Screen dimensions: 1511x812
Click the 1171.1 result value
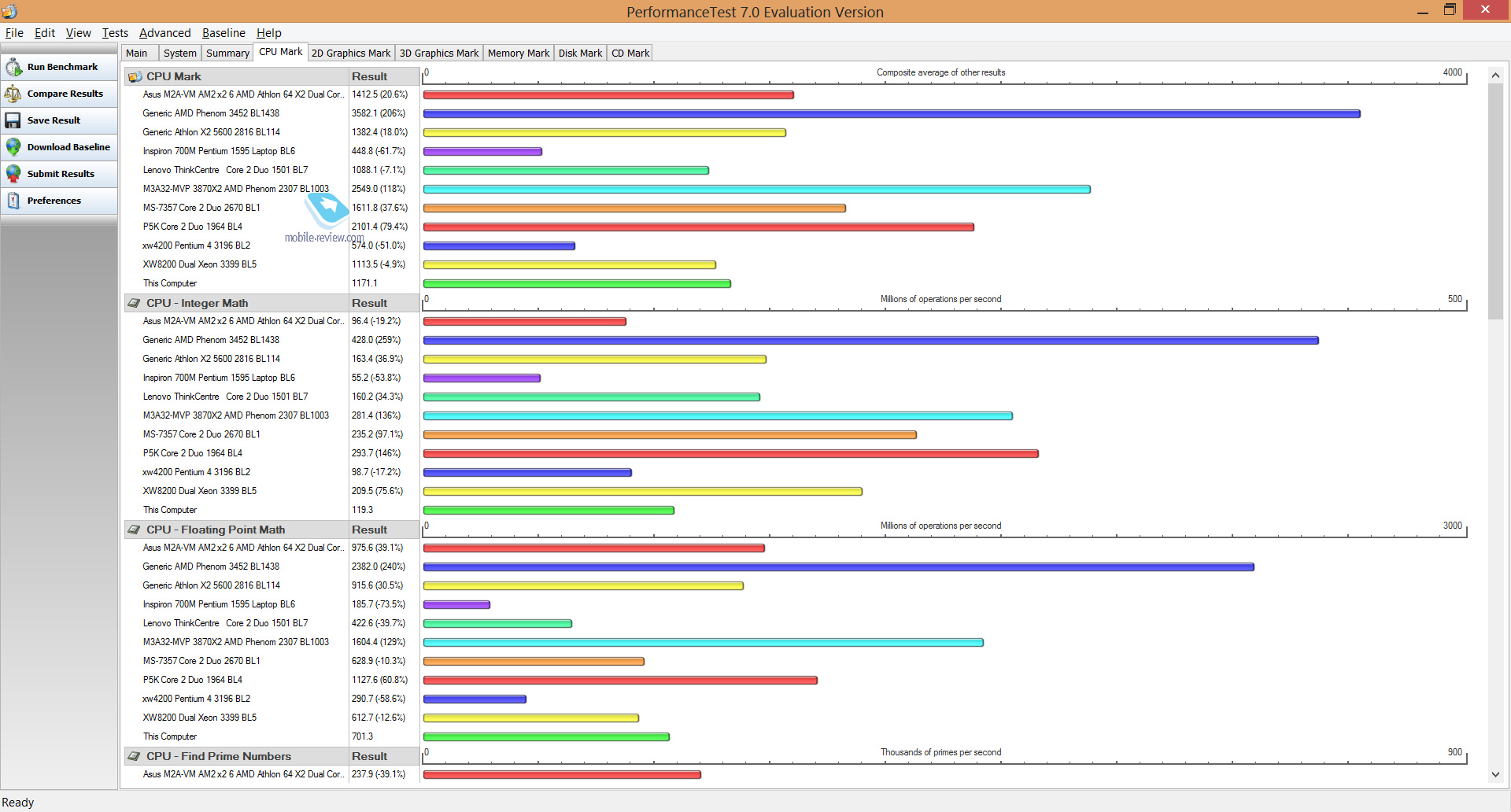tap(364, 283)
